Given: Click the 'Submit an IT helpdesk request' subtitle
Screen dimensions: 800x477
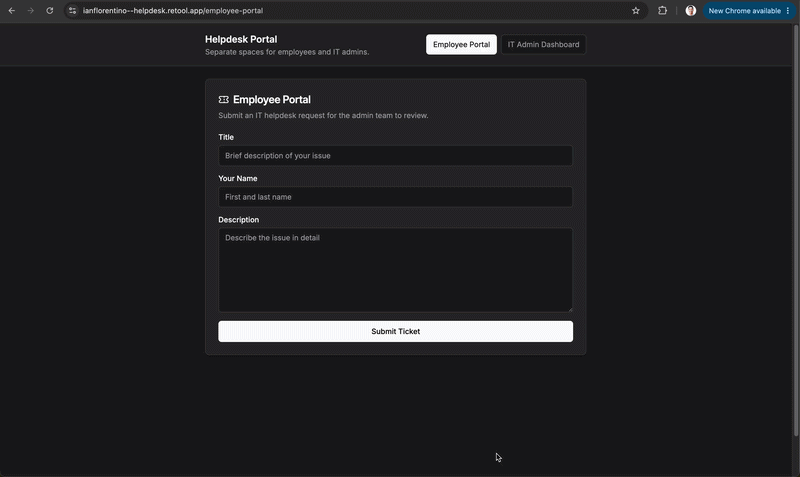Looking at the screenshot, I should 323,115.
